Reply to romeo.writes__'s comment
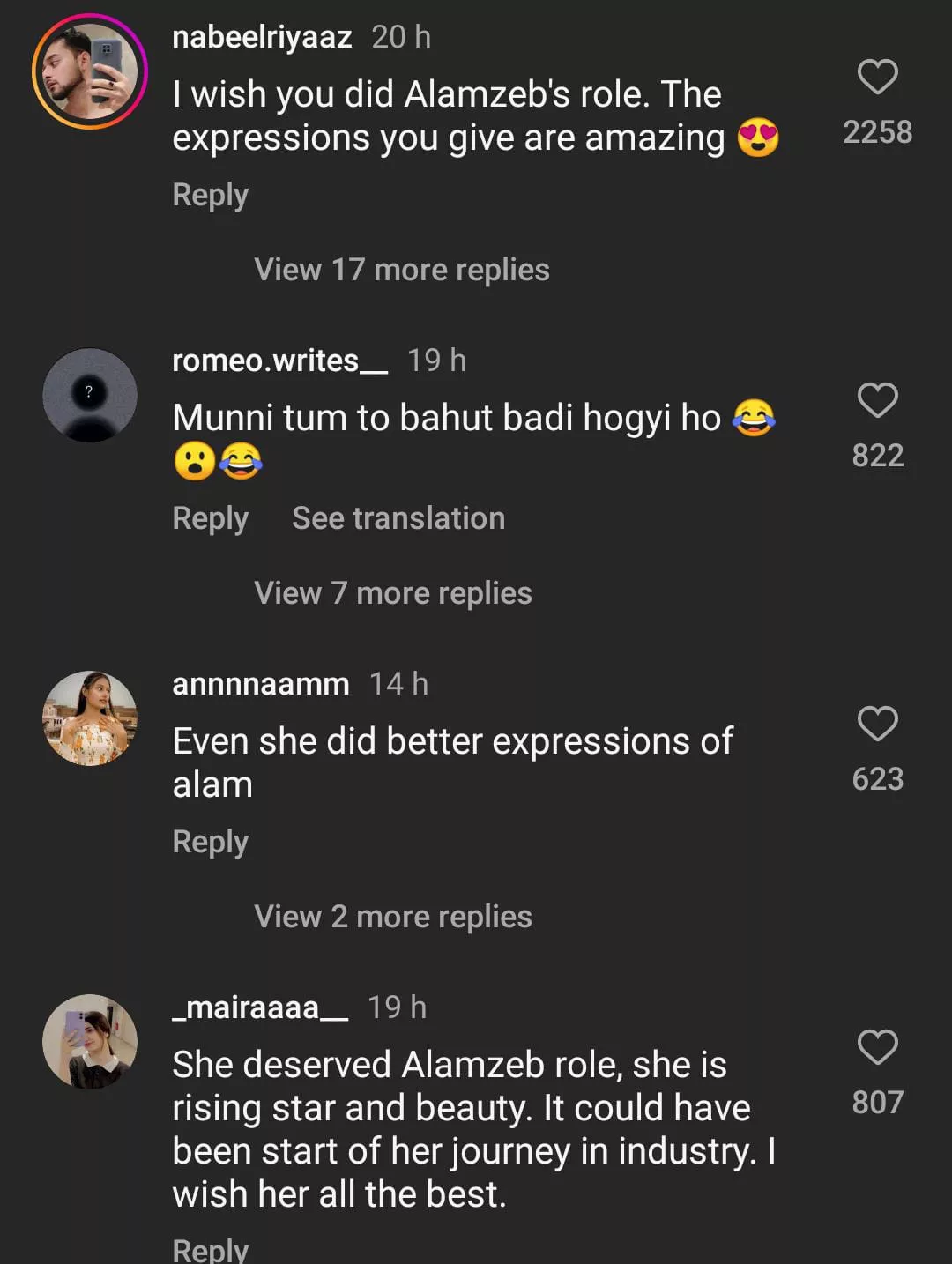 (x=210, y=518)
